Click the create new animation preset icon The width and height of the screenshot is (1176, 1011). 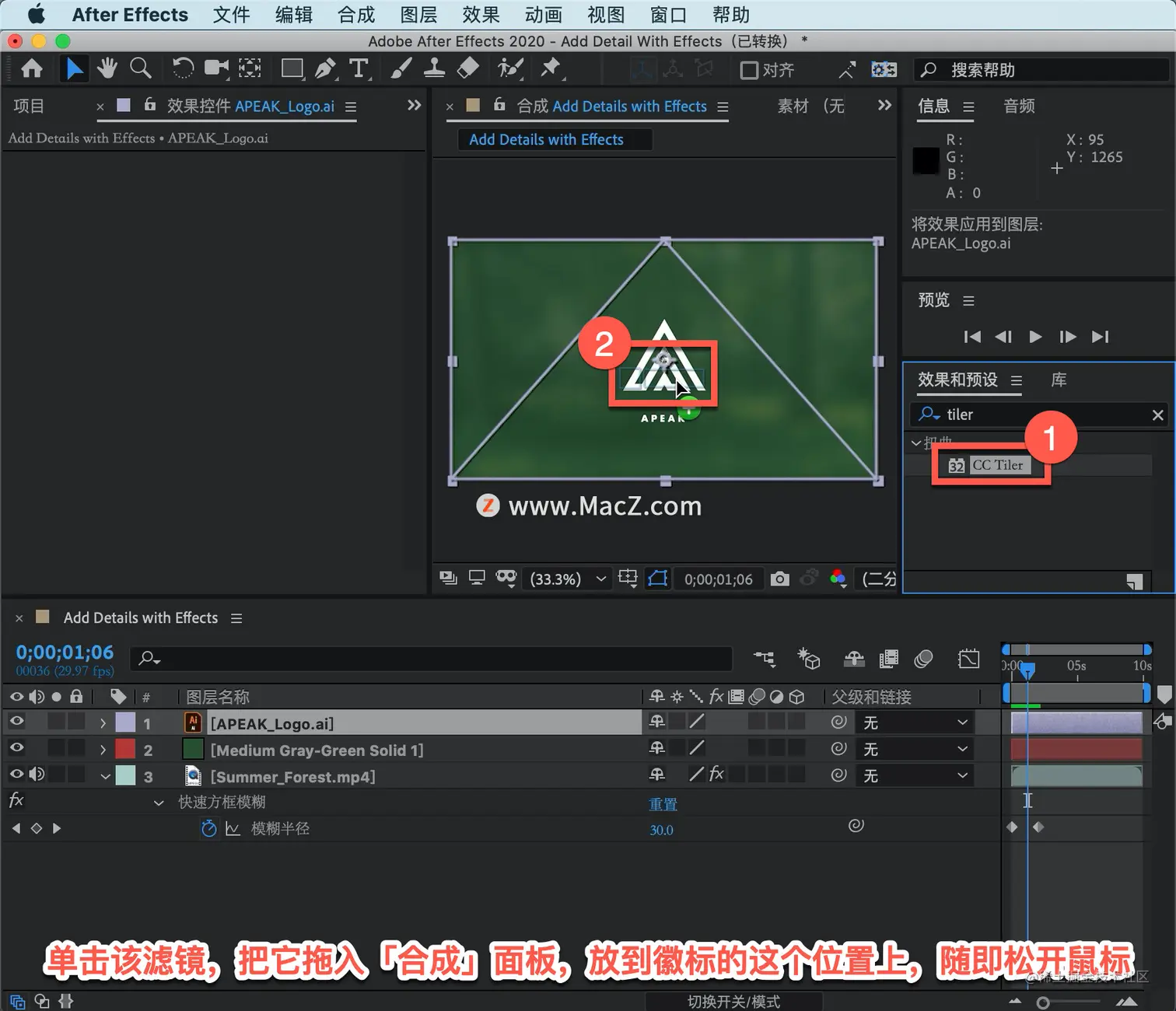click(1134, 582)
